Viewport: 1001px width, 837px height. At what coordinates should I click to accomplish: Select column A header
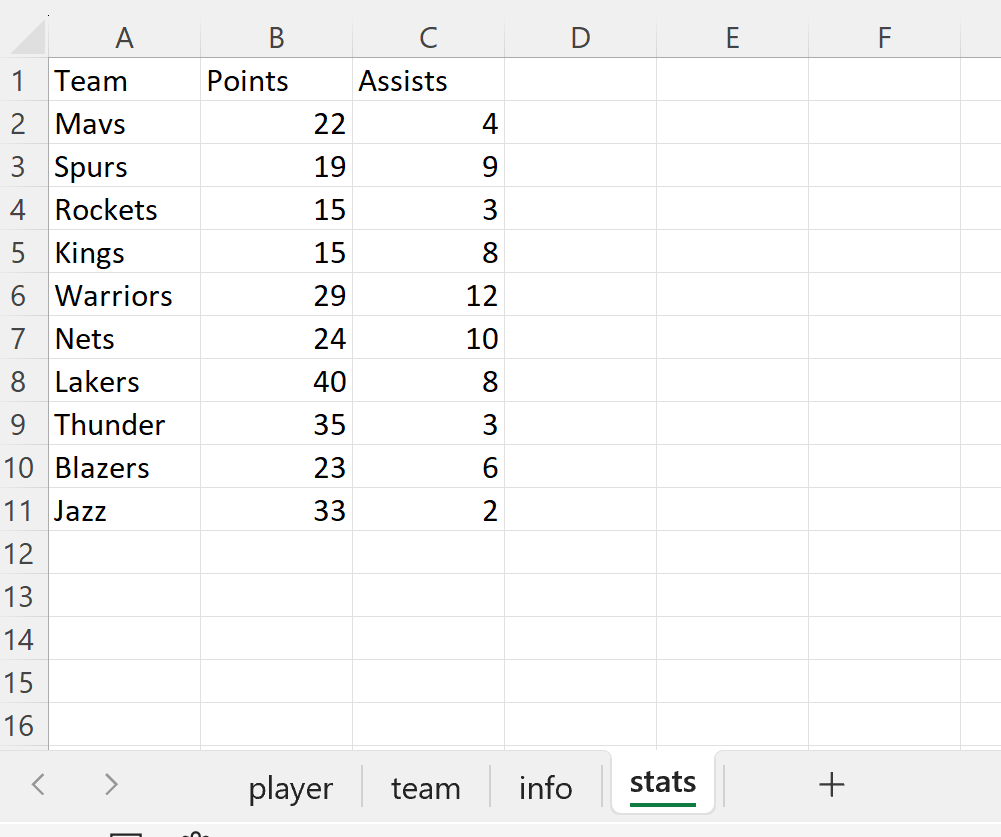coord(124,38)
